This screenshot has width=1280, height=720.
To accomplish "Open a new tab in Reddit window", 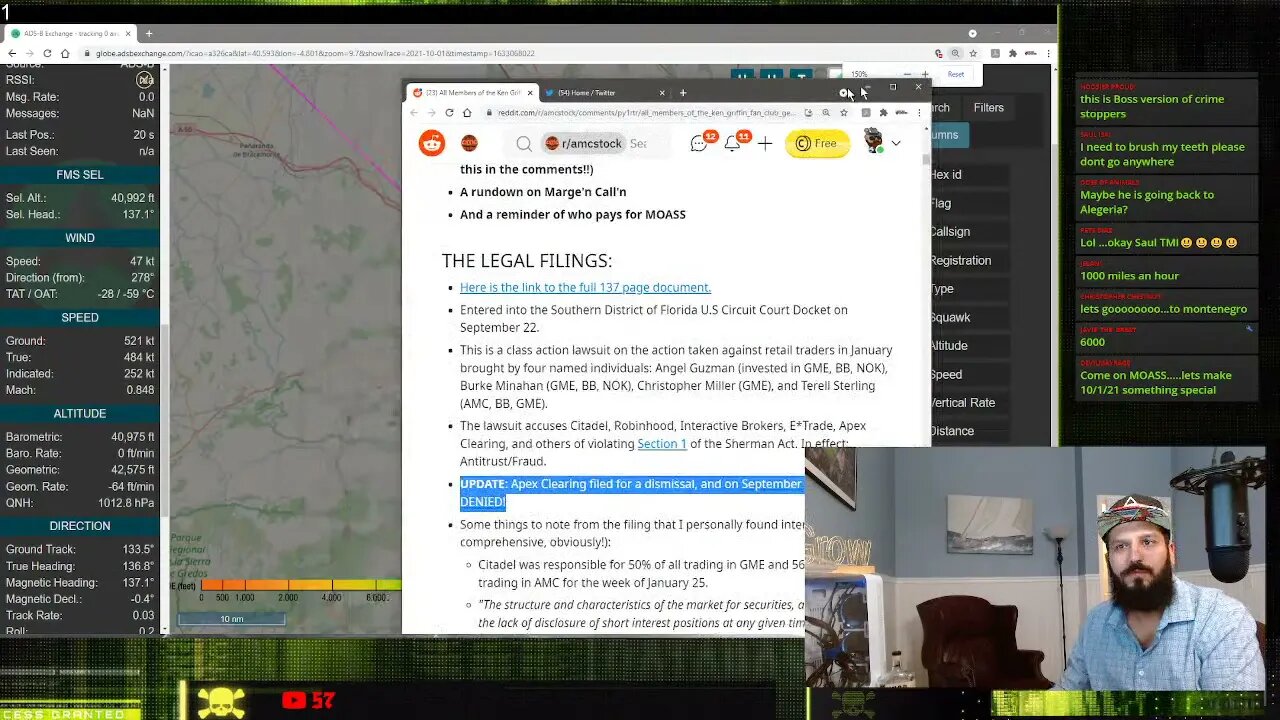I will pos(683,93).
